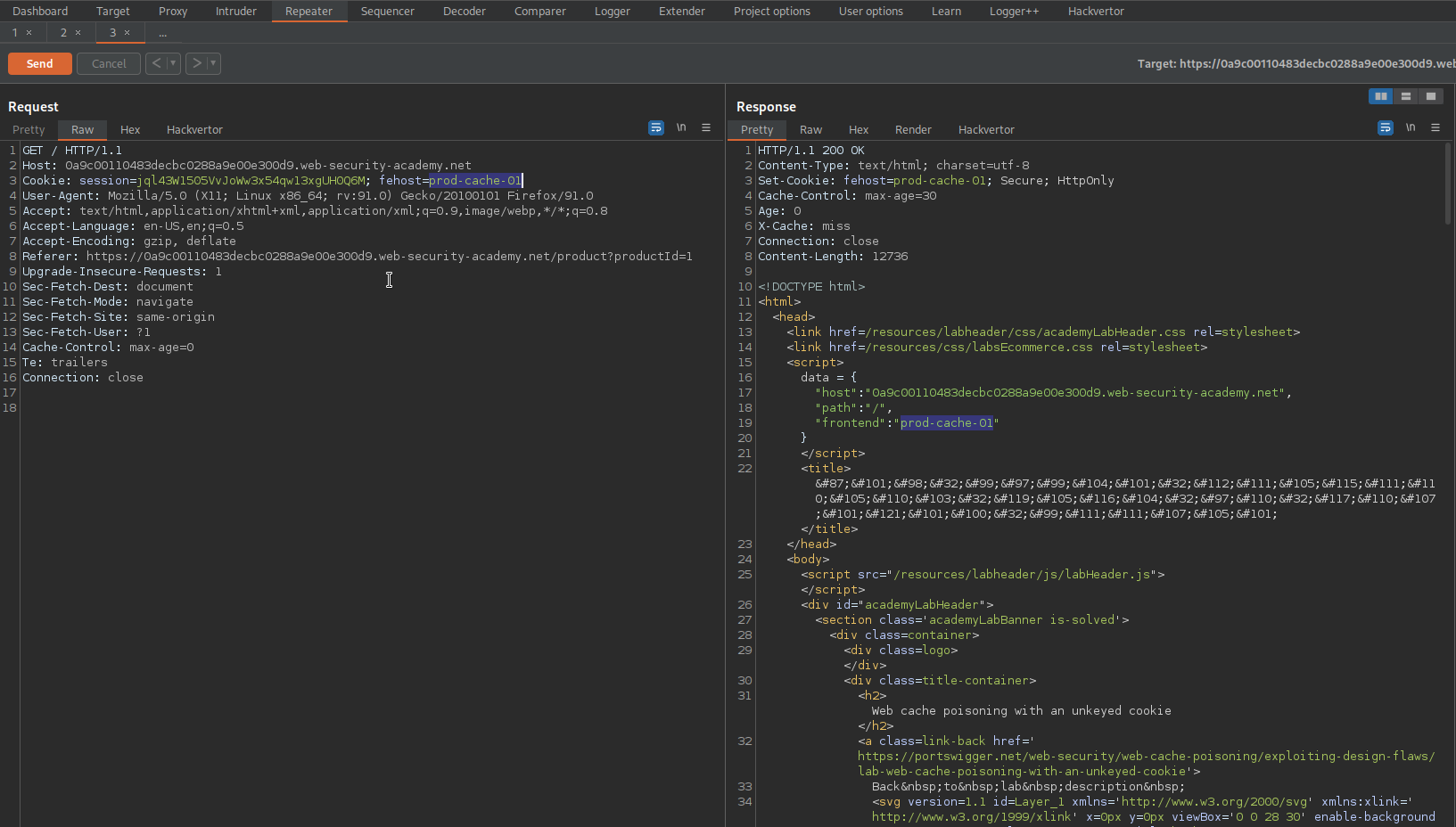Viewport: 1456px width, 827px height.
Task: Click the User-Agent header line in request
Action: click(x=308, y=195)
